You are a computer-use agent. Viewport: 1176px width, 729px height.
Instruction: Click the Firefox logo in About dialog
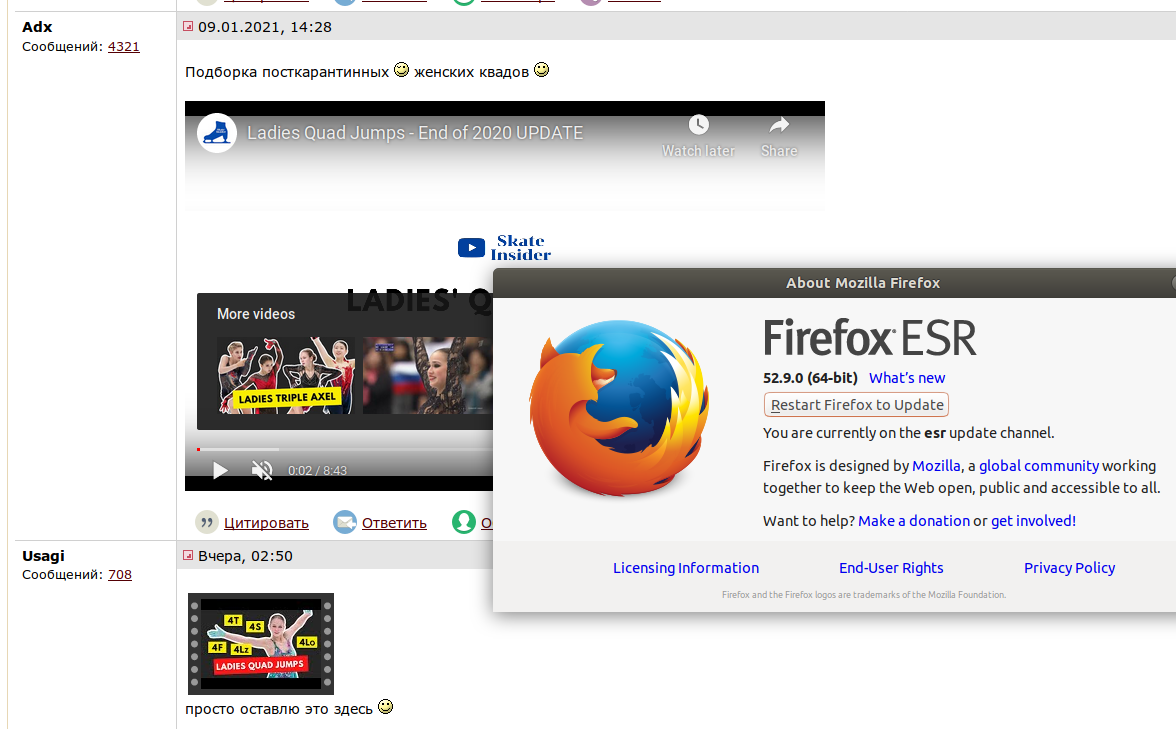point(620,408)
